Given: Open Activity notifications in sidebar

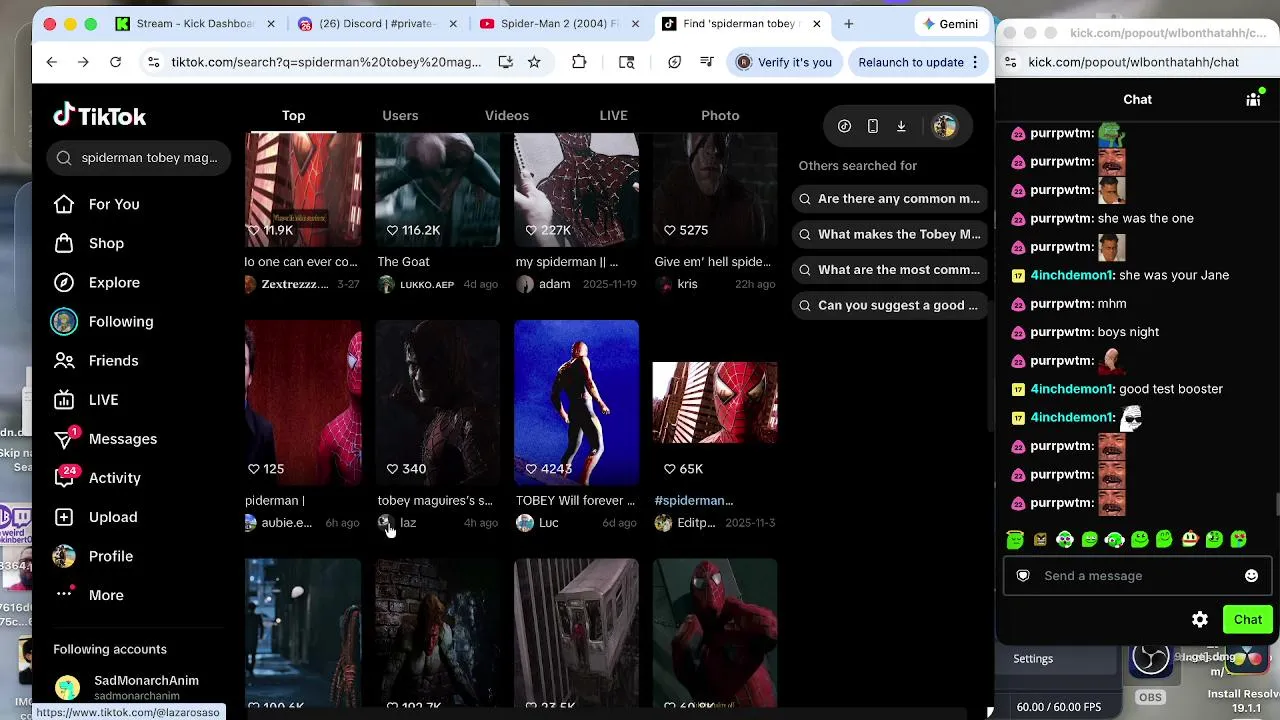Looking at the screenshot, I should point(97,477).
